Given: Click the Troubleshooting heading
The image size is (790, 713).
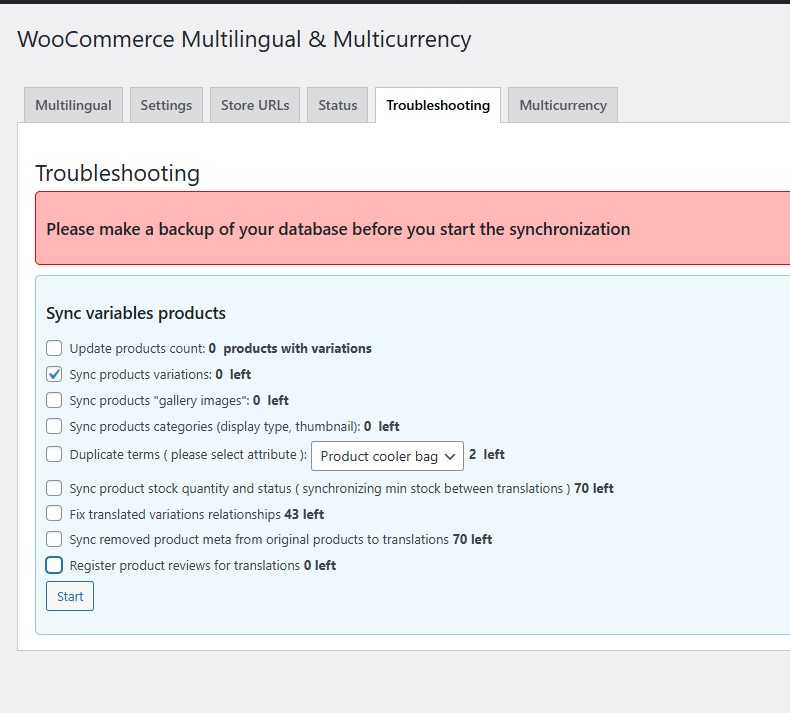Looking at the screenshot, I should 117,173.
